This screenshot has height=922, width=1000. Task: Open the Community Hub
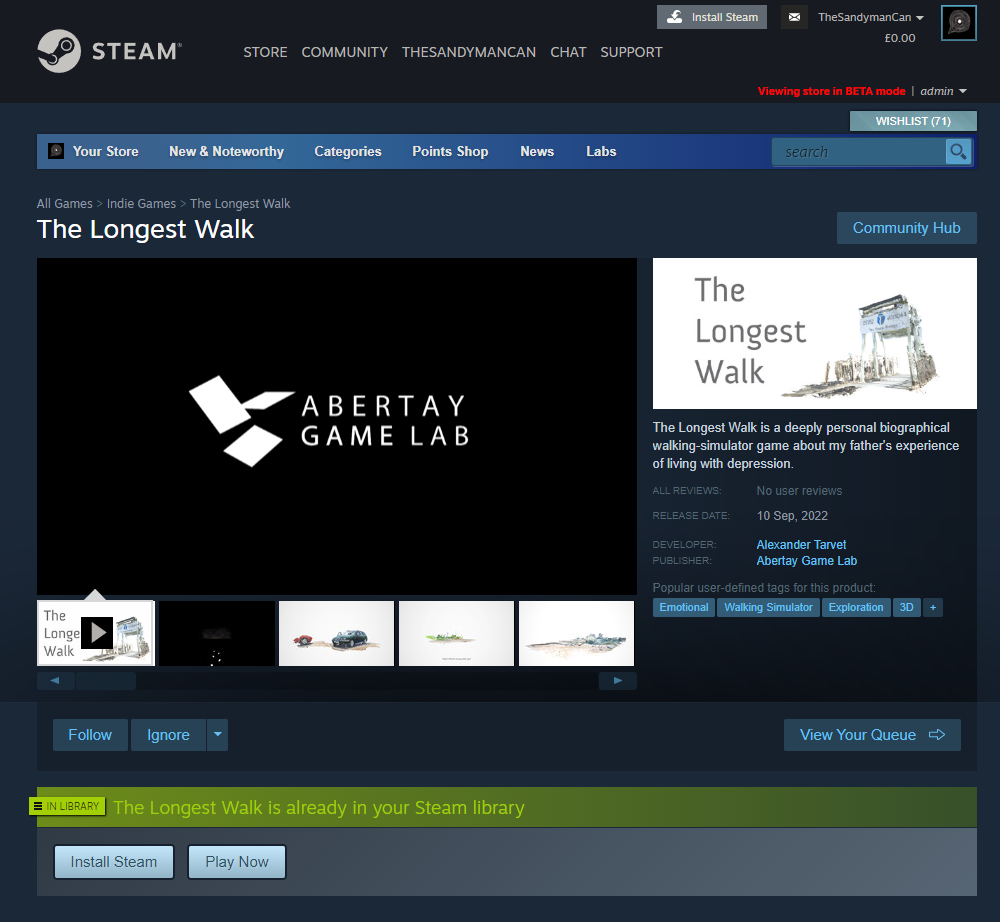point(906,227)
